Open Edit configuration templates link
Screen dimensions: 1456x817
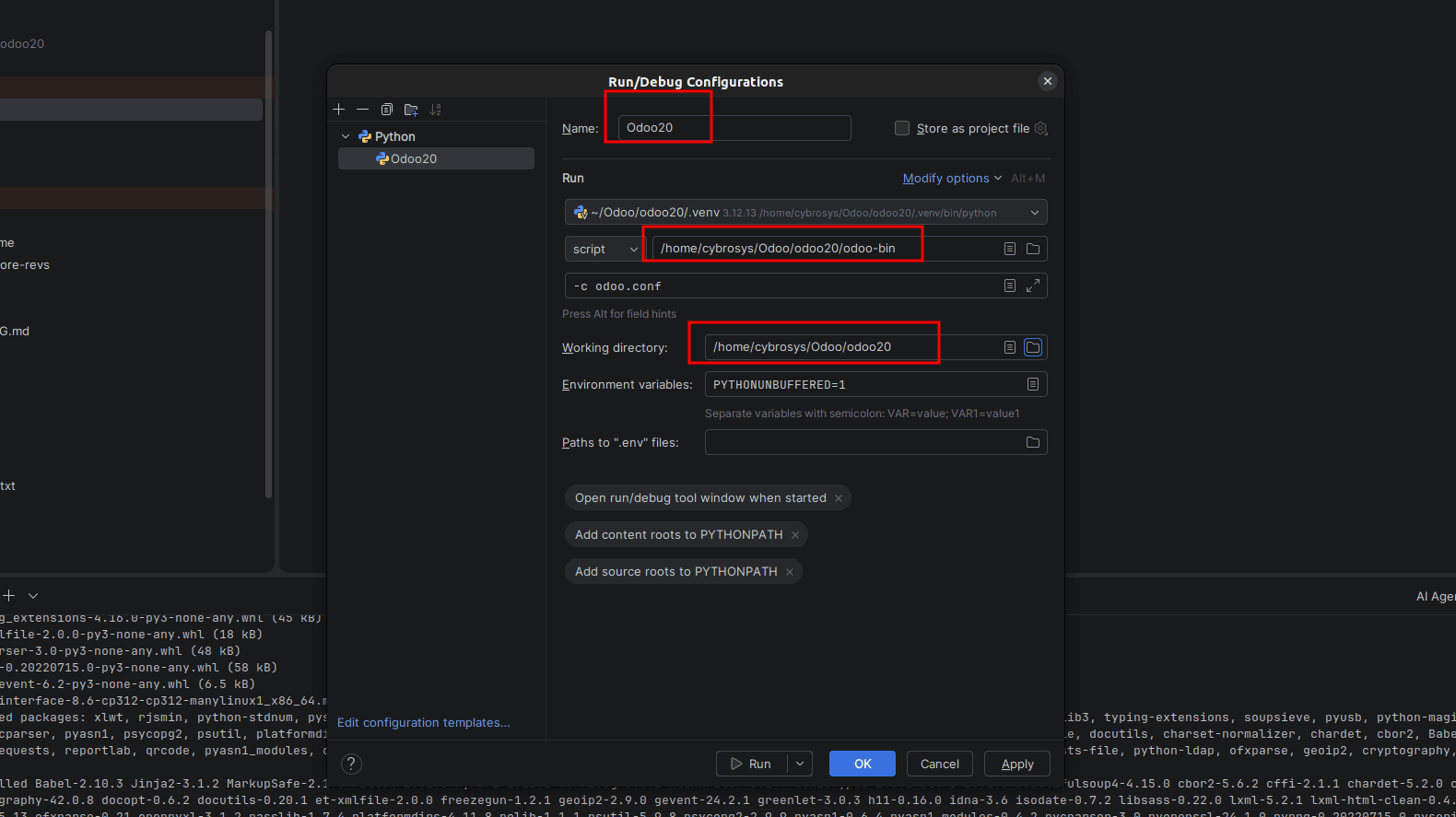[x=424, y=722]
